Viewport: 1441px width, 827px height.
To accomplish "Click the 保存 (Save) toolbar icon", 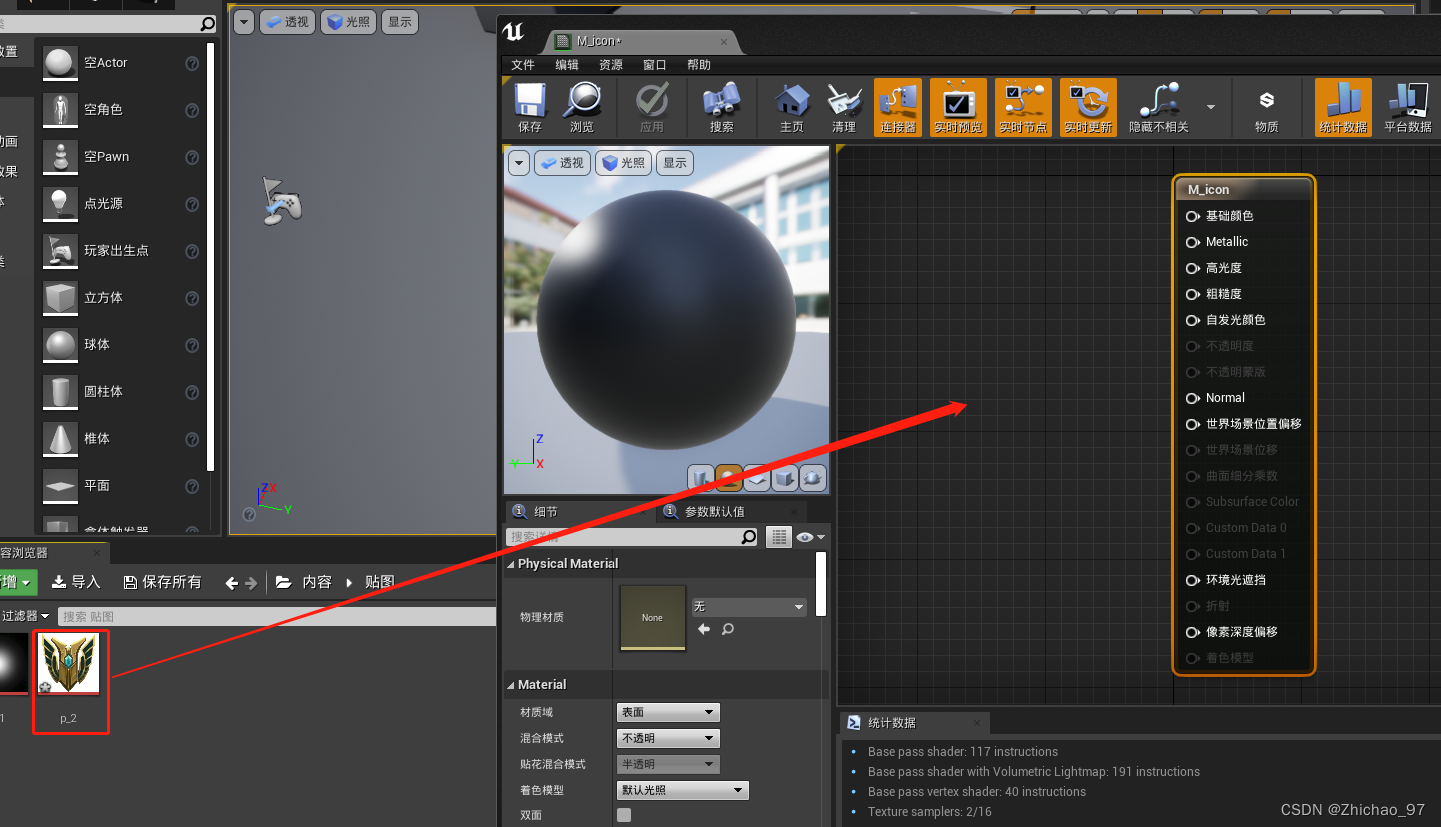I will click(x=529, y=107).
